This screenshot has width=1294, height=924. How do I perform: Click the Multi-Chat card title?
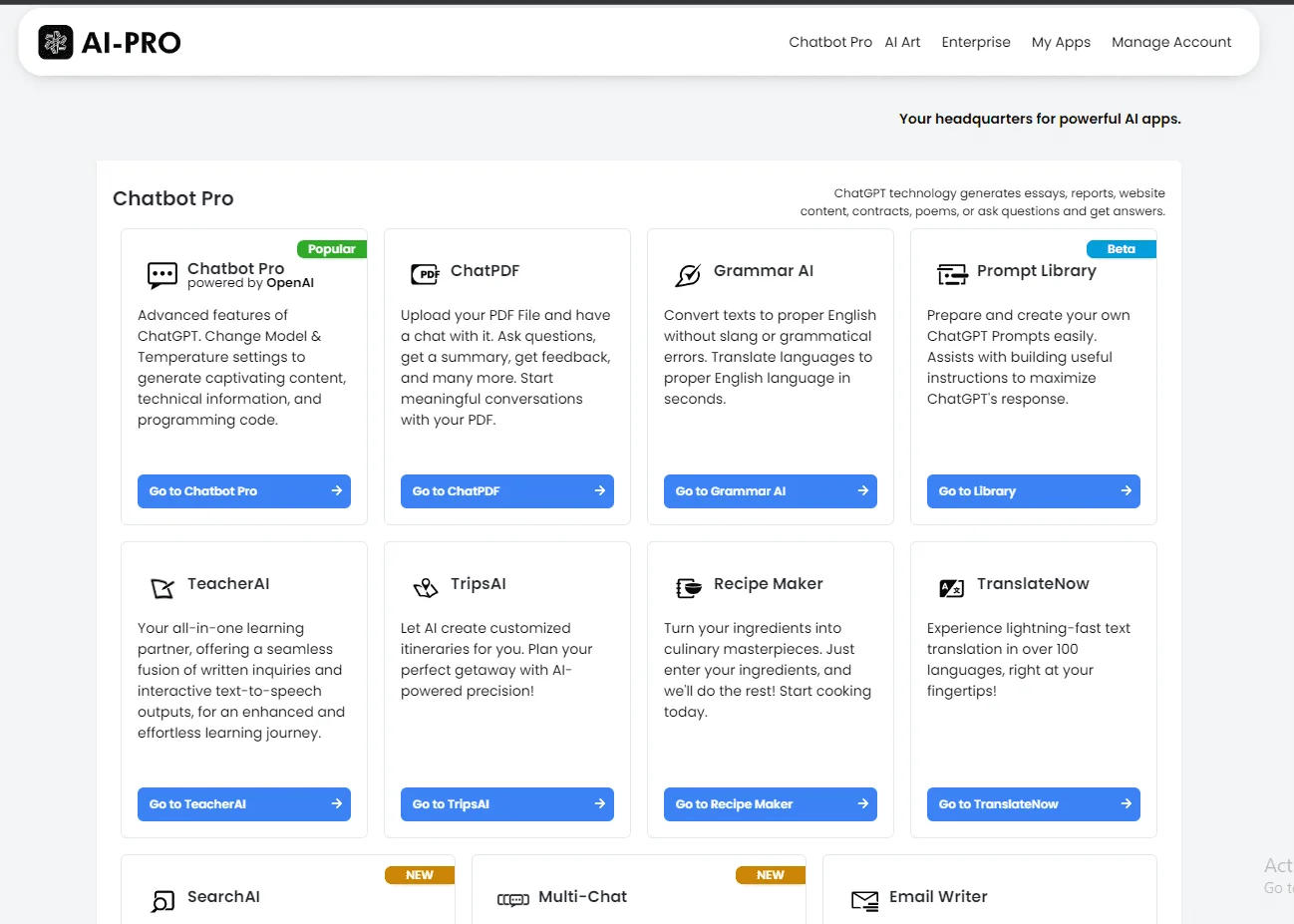coord(583,897)
